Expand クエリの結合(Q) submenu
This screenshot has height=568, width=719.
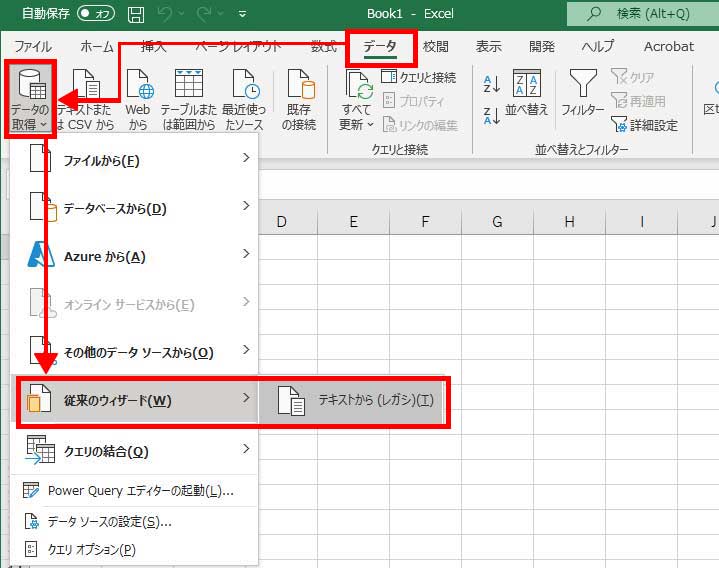click(134, 451)
